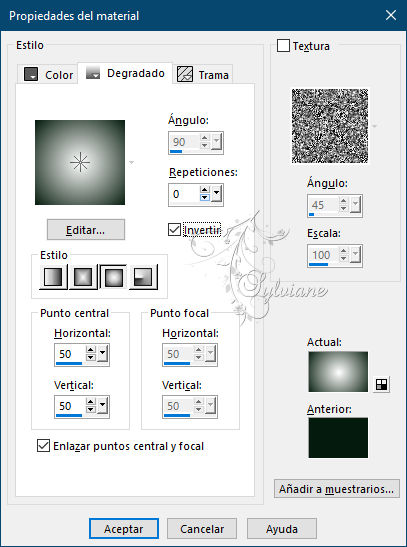
Task: Select the rectangular gradient style icon
Action: pos(83,277)
